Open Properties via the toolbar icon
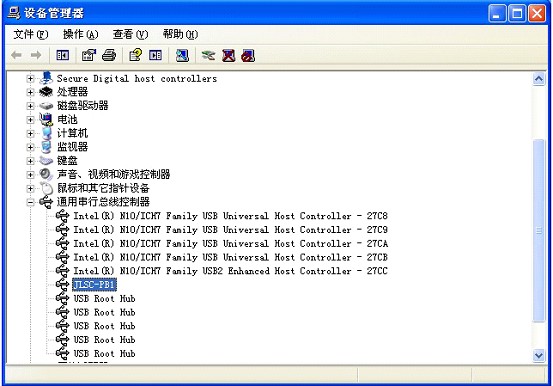This screenshot has height=386, width=553. pos(89,55)
